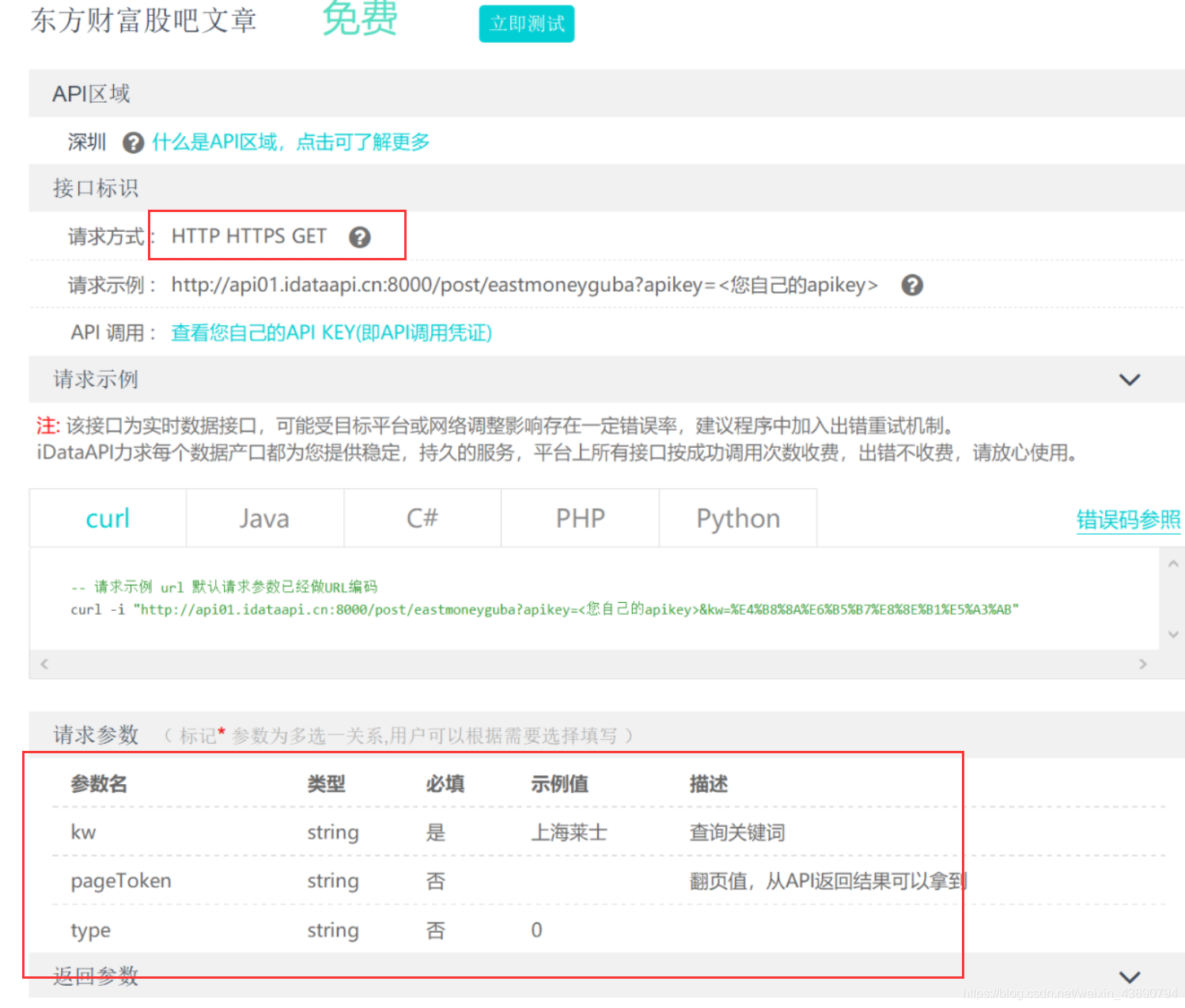Click help icon beside HTTP HTTPS GET

[360, 237]
